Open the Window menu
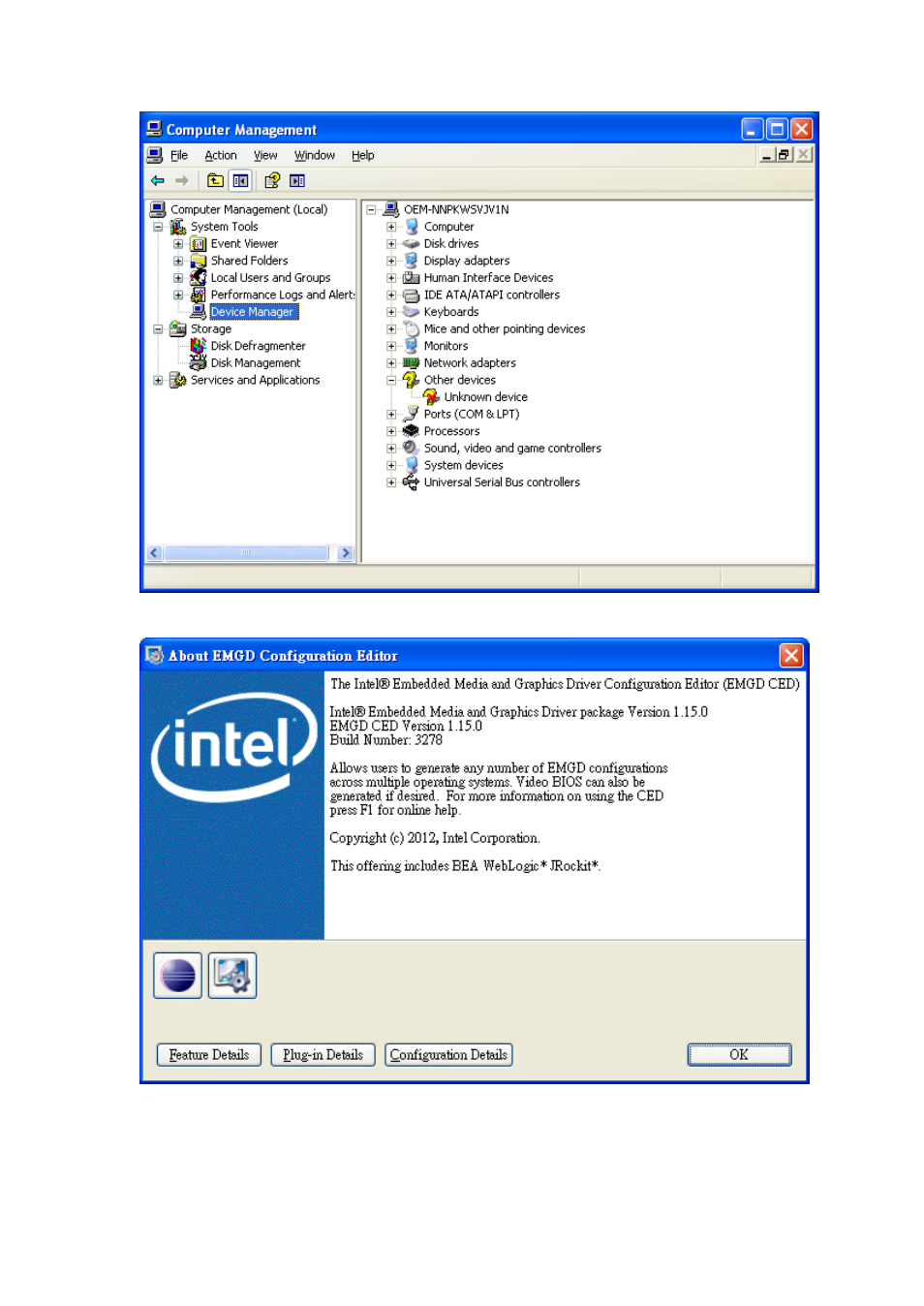This screenshot has width=924, height=1306. 315,155
